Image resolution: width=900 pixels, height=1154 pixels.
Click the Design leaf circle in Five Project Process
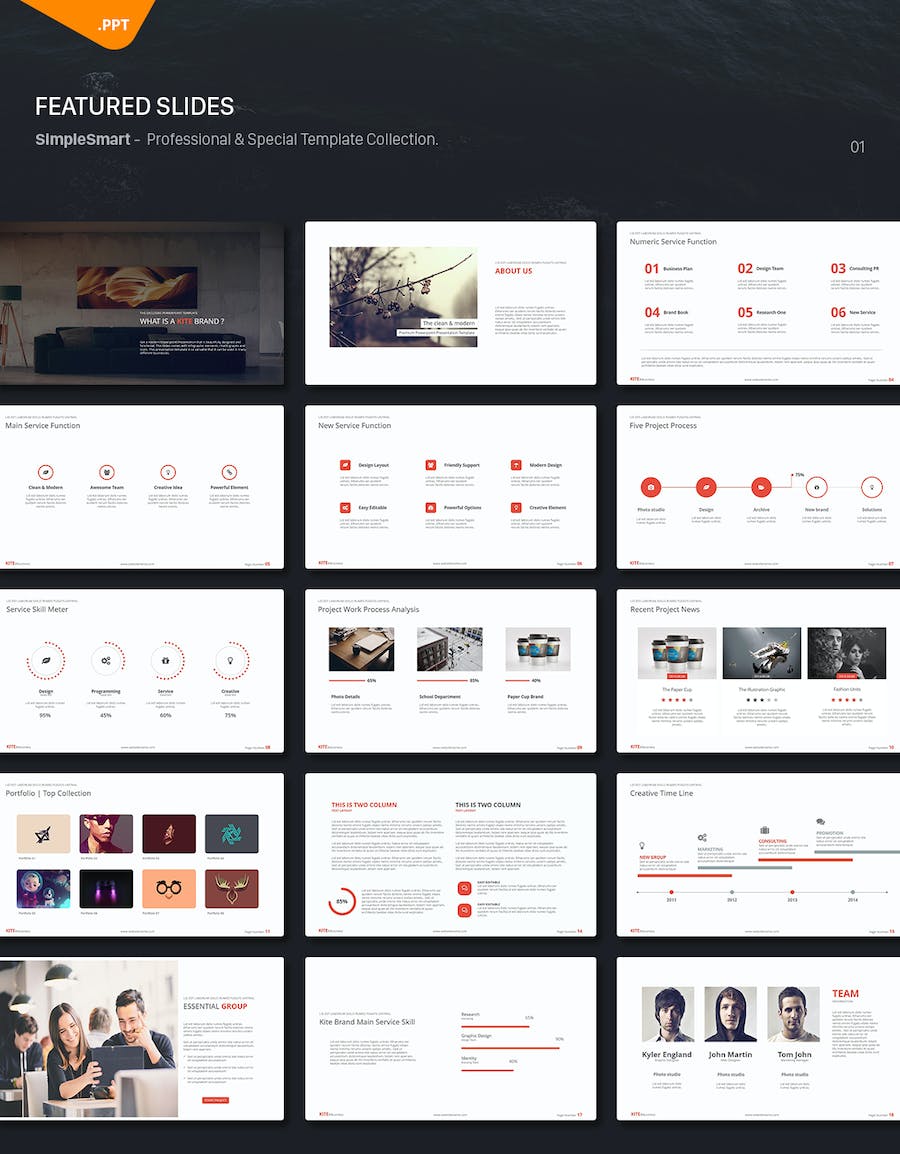point(706,487)
